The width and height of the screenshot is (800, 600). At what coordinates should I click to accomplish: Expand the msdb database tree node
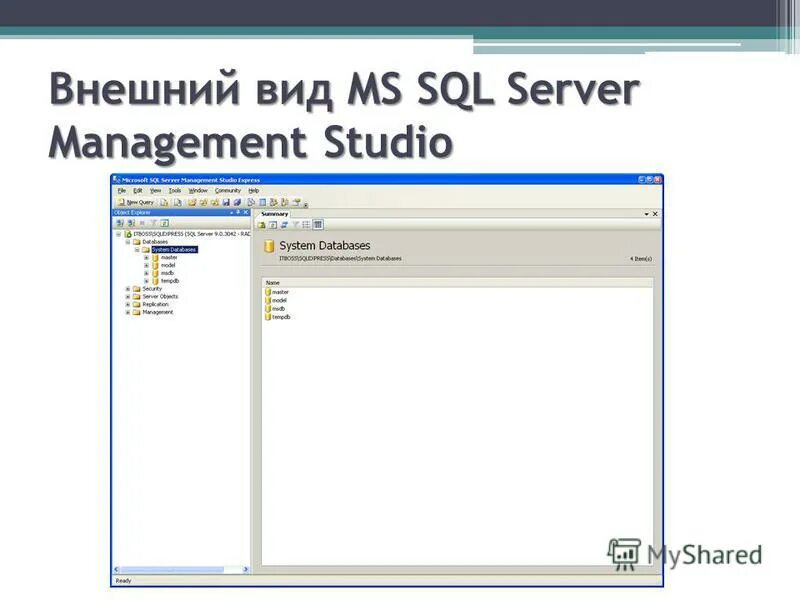coord(146,273)
